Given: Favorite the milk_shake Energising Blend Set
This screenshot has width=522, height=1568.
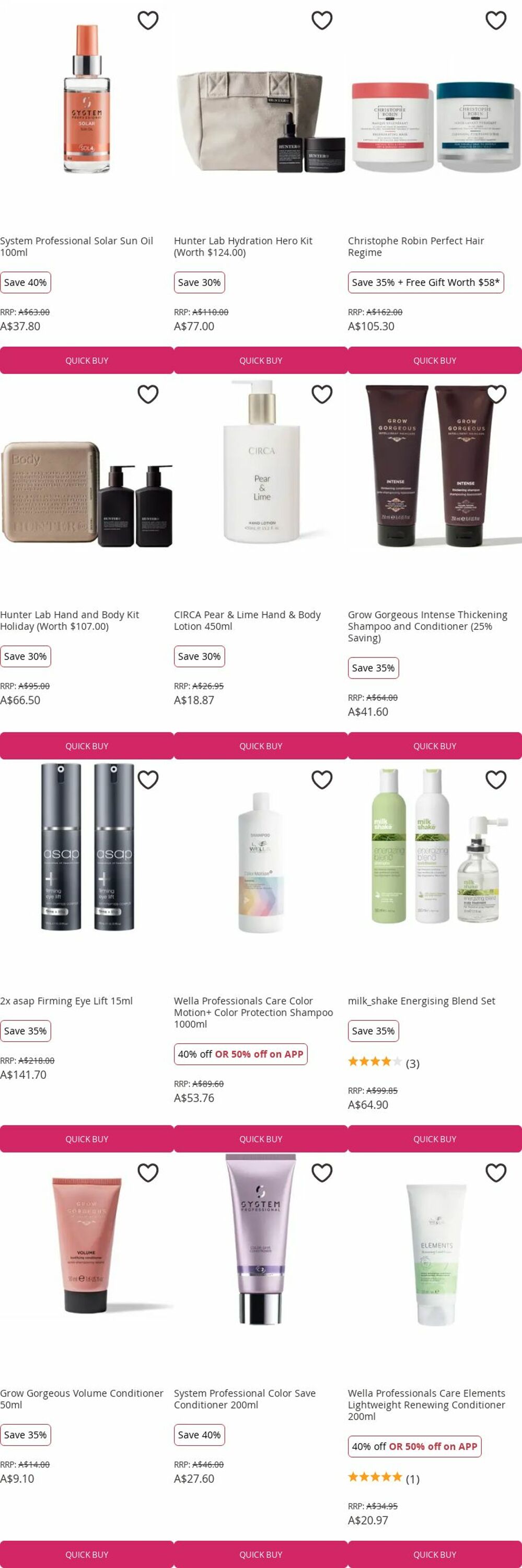Looking at the screenshot, I should [x=496, y=780].
